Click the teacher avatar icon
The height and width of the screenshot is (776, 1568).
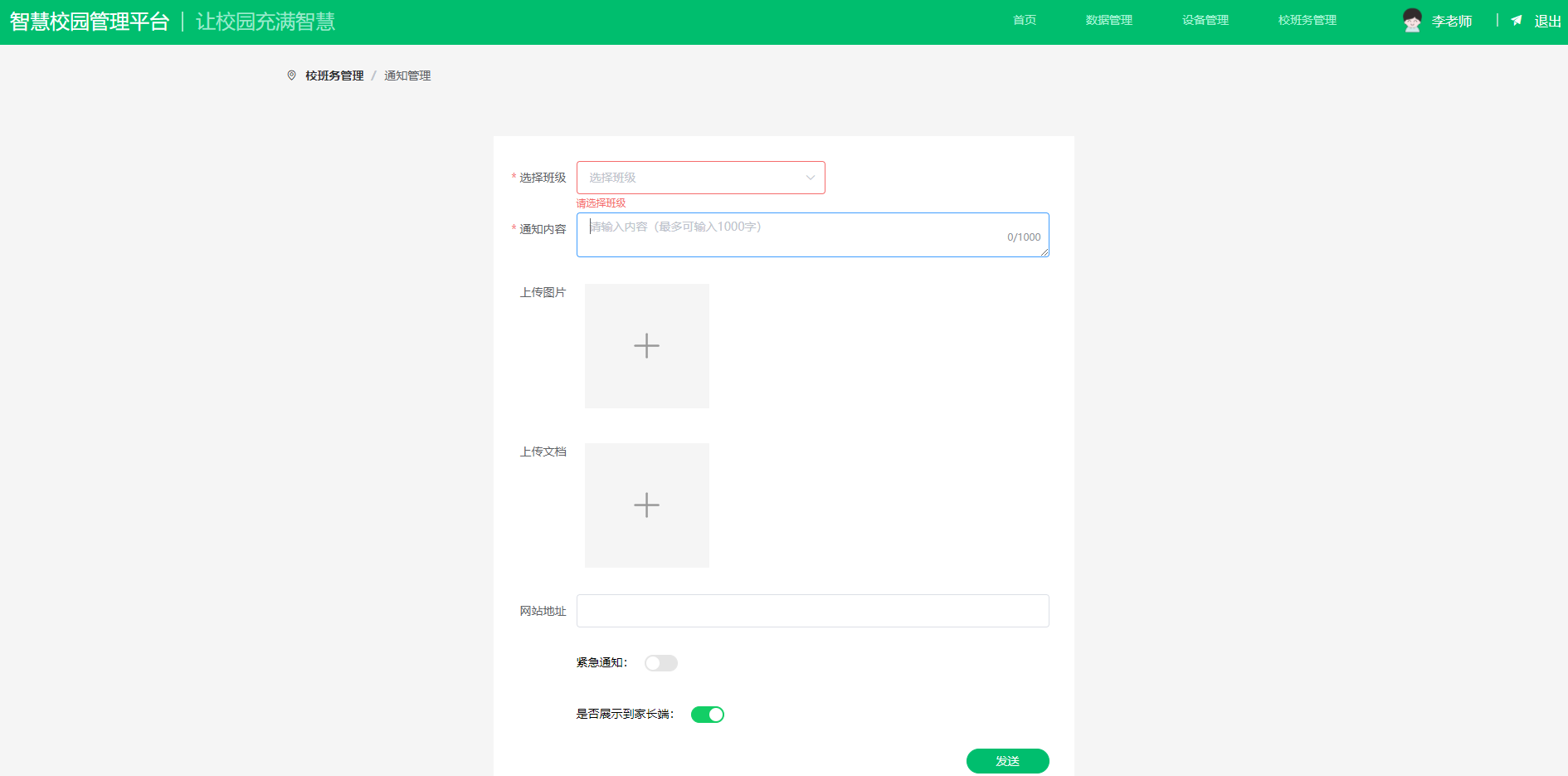click(x=1411, y=21)
